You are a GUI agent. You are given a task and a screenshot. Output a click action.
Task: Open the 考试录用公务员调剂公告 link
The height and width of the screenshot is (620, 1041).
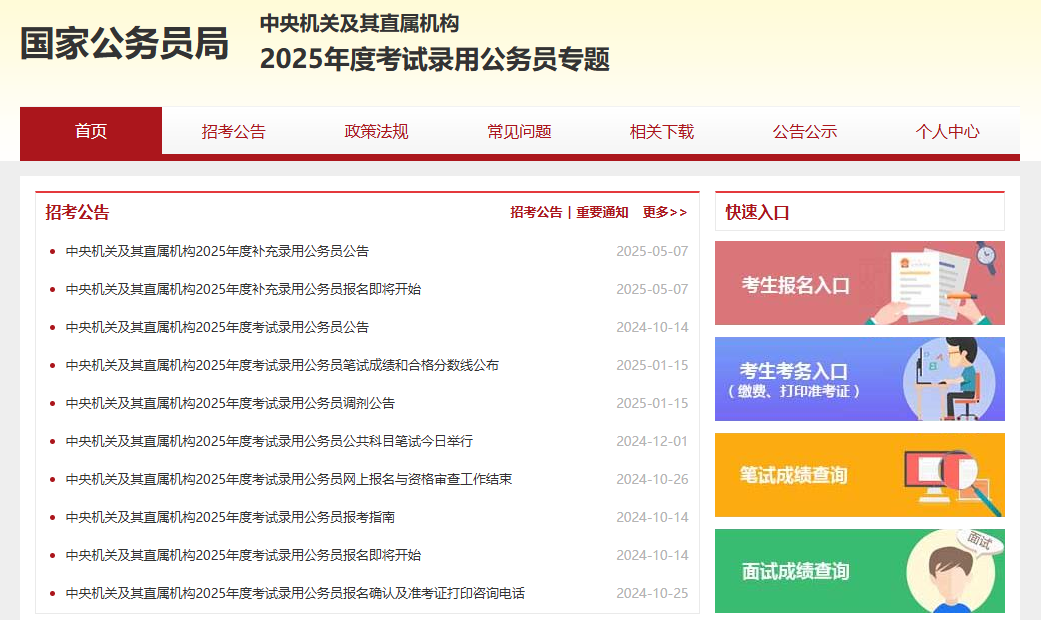tap(230, 403)
